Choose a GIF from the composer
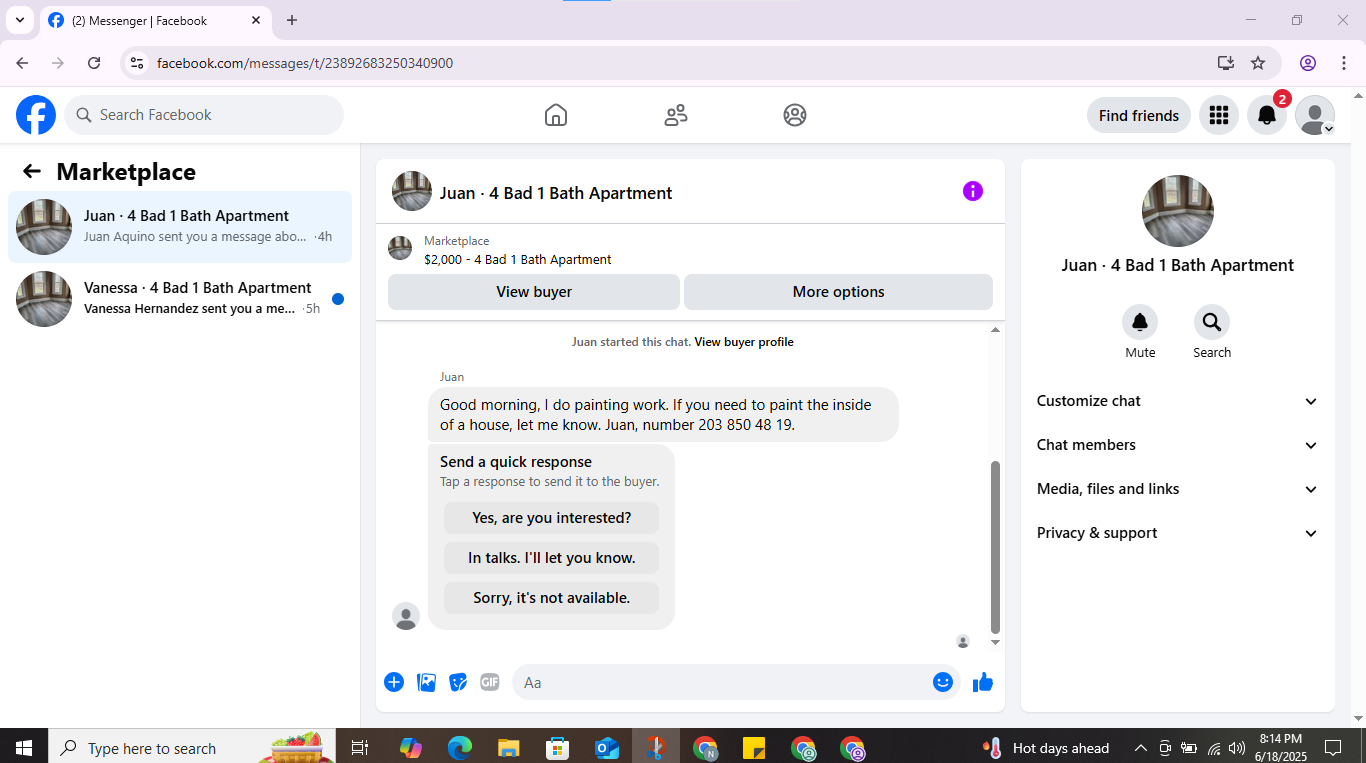 (490, 682)
